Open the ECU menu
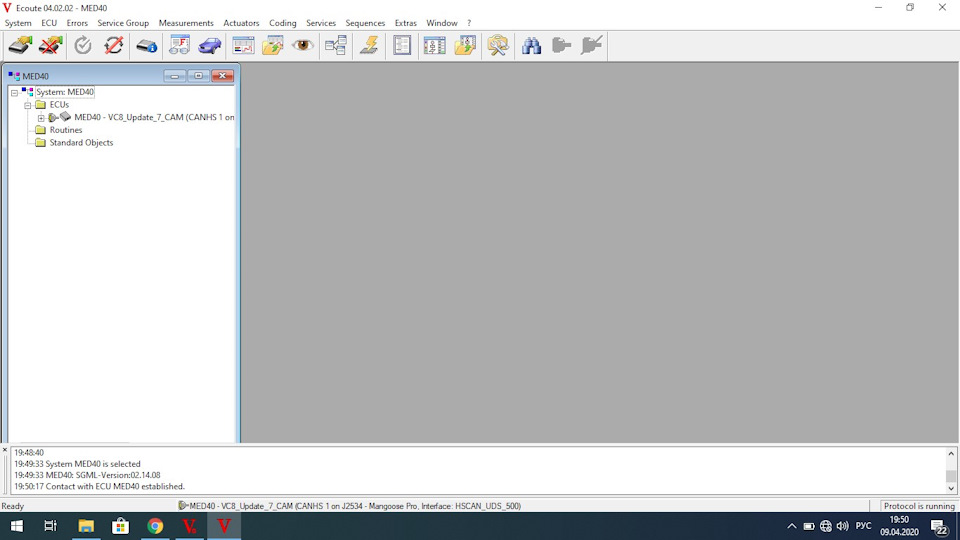 point(49,23)
